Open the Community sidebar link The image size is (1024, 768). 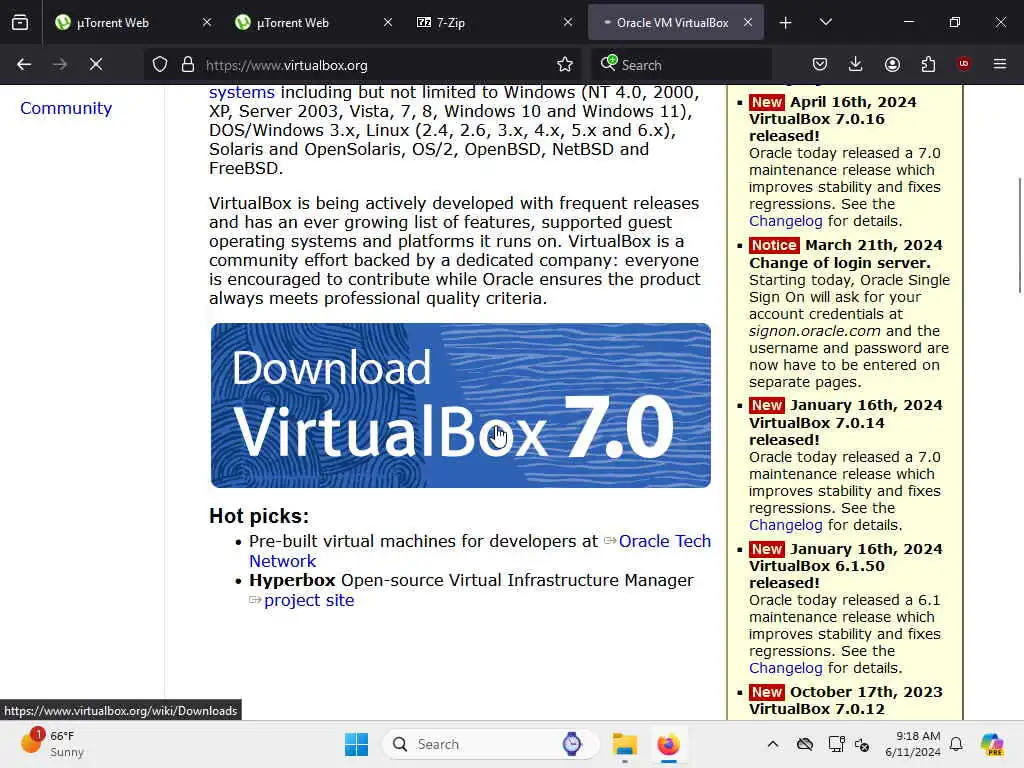tap(66, 108)
